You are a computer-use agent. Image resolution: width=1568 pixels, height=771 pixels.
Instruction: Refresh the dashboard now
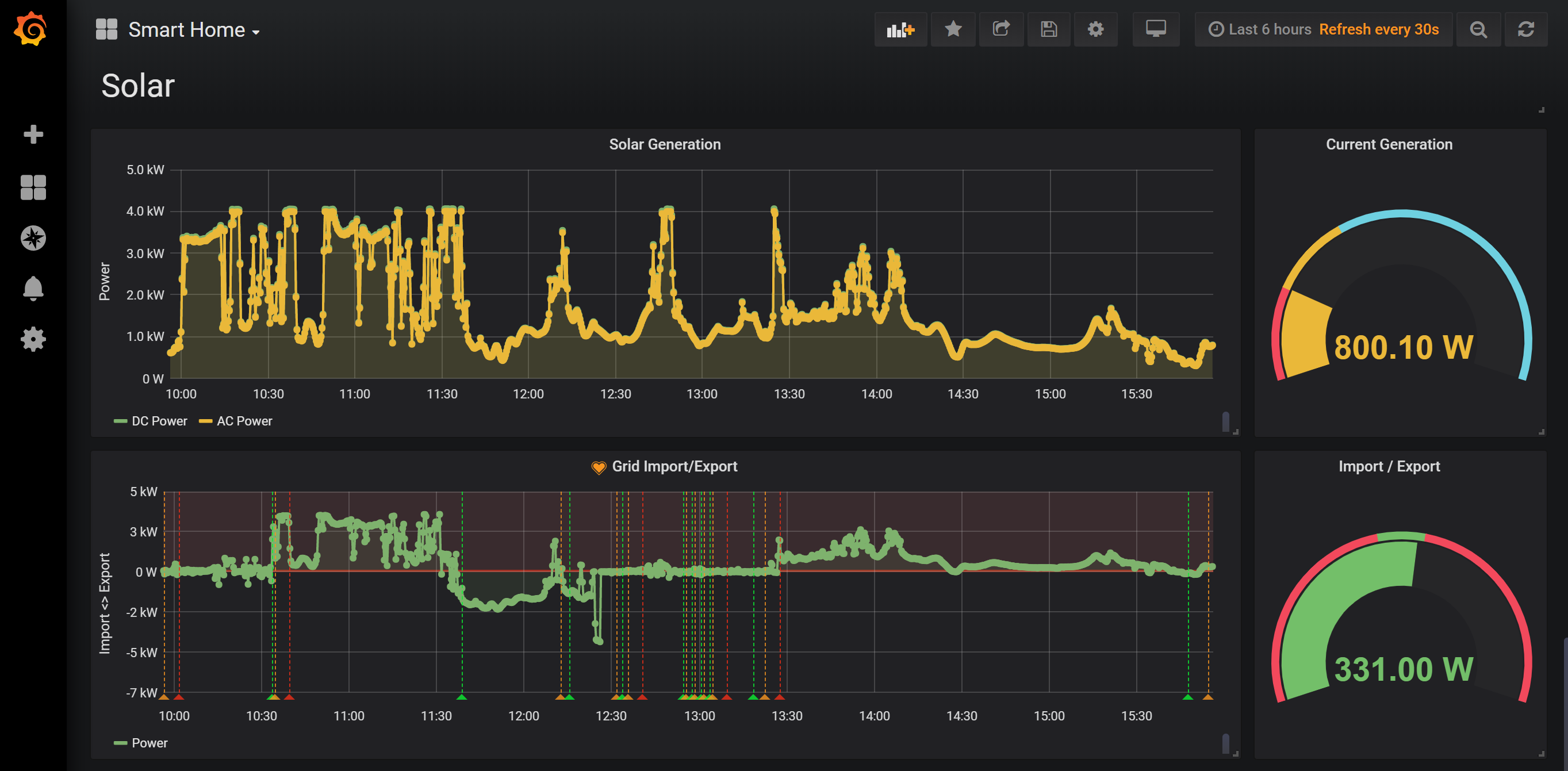(1525, 29)
